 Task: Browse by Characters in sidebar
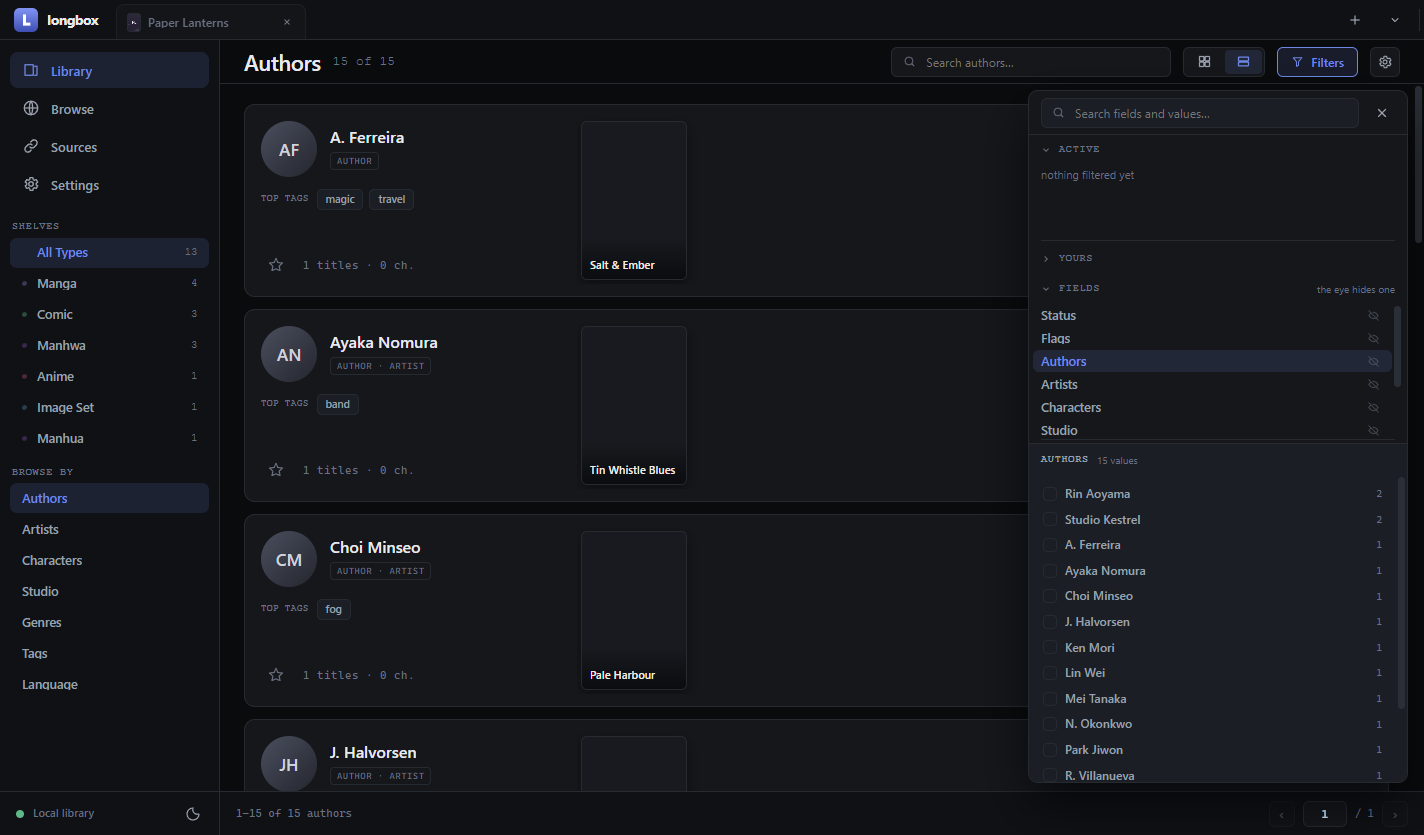[x=109, y=561]
